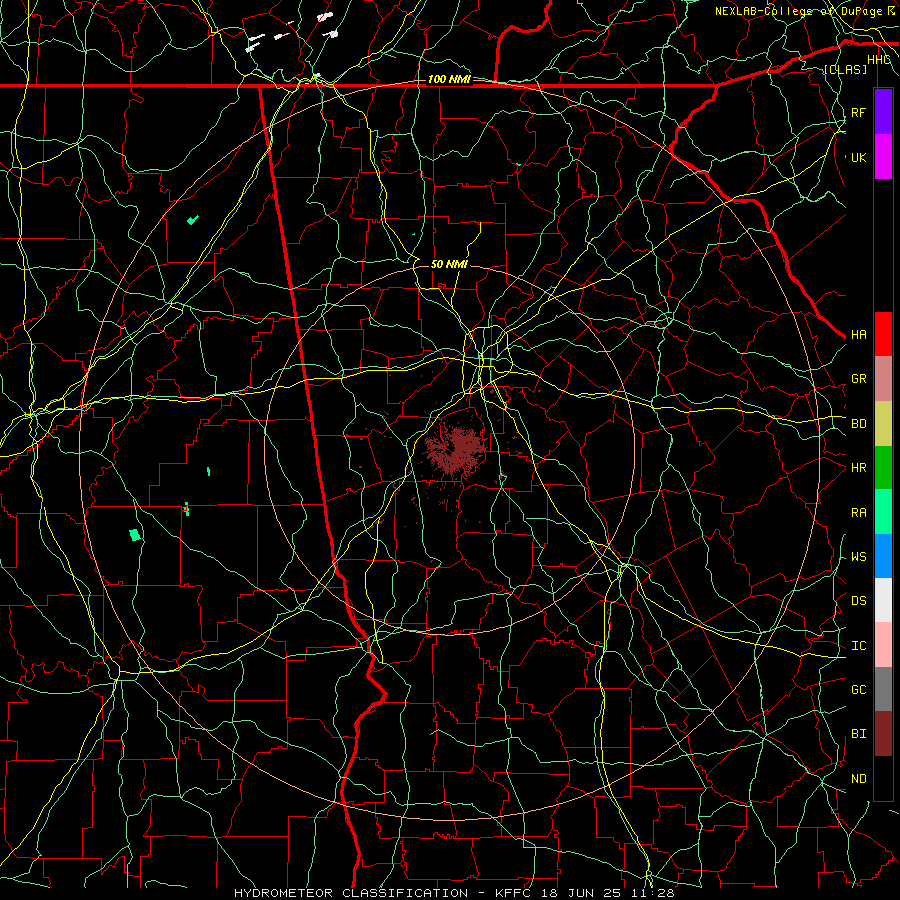Click the 'GR' legend label
This screenshot has height=900, width=900.
click(x=858, y=379)
